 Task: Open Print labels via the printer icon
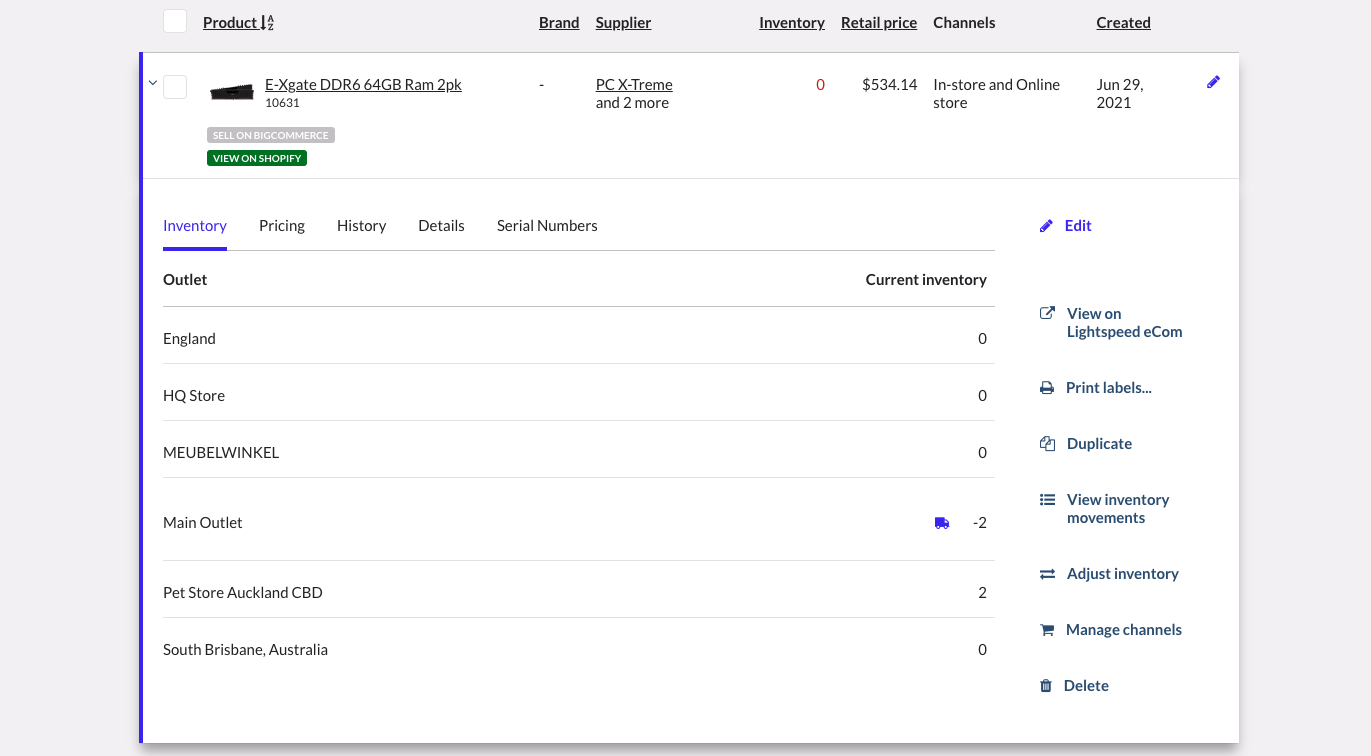click(x=1046, y=387)
